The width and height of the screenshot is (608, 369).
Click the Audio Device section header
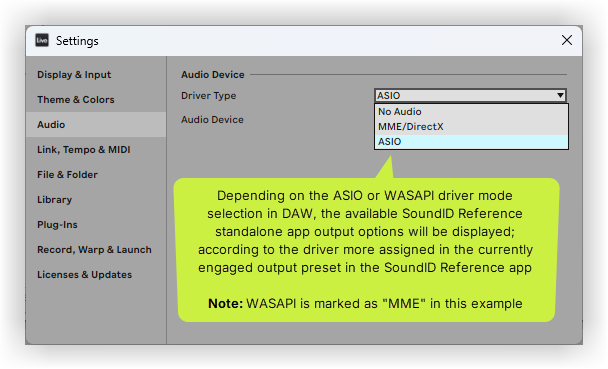click(x=212, y=74)
